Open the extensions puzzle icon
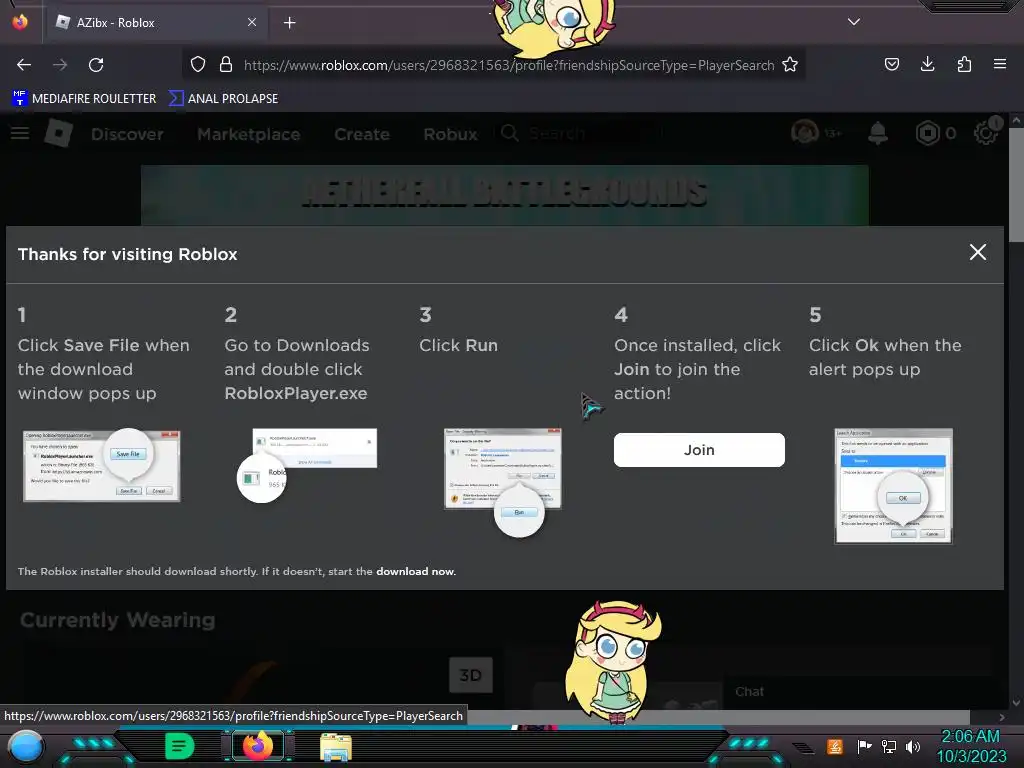 [964, 64]
